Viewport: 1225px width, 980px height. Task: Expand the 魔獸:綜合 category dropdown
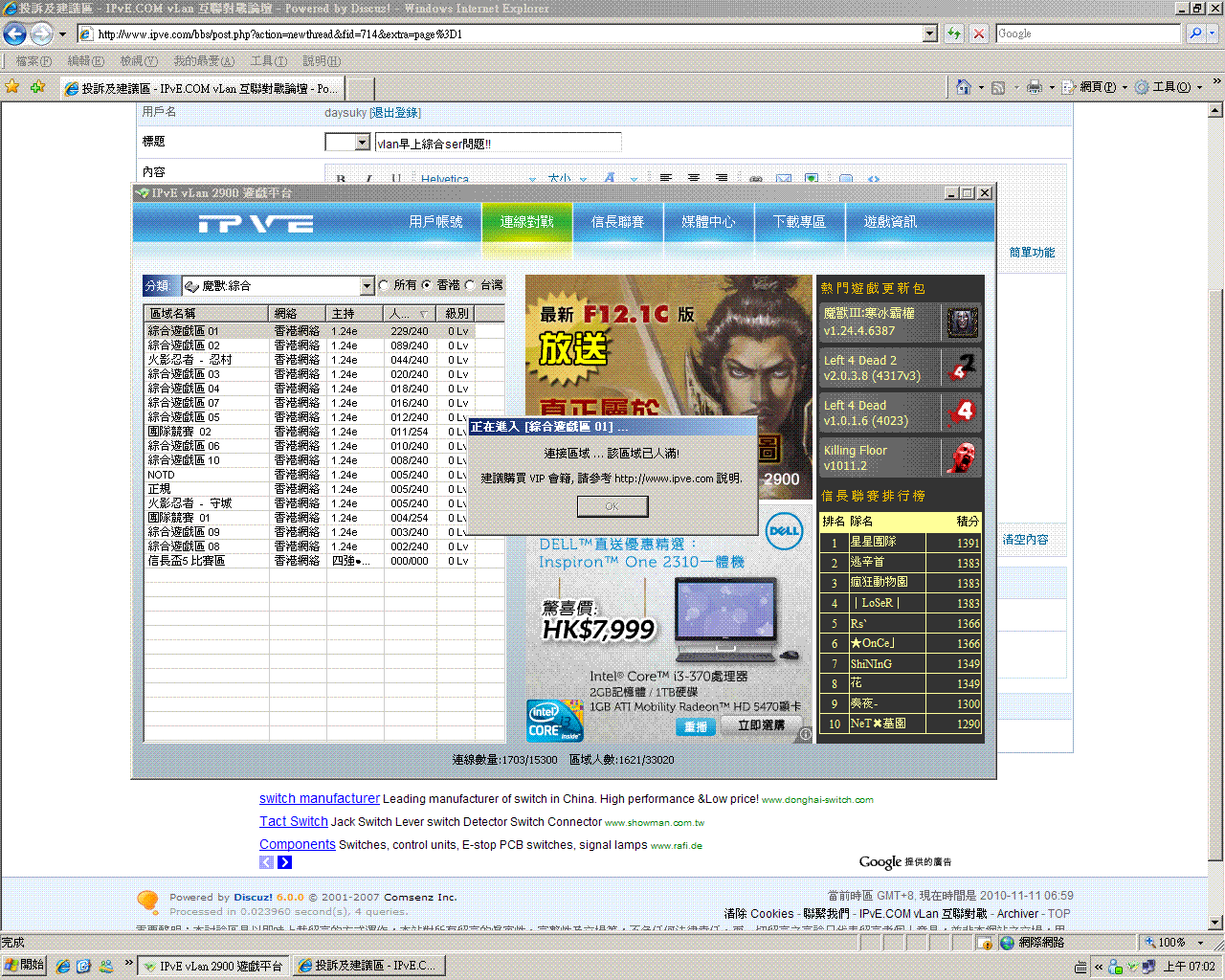pyautogui.click(x=367, y=286)
